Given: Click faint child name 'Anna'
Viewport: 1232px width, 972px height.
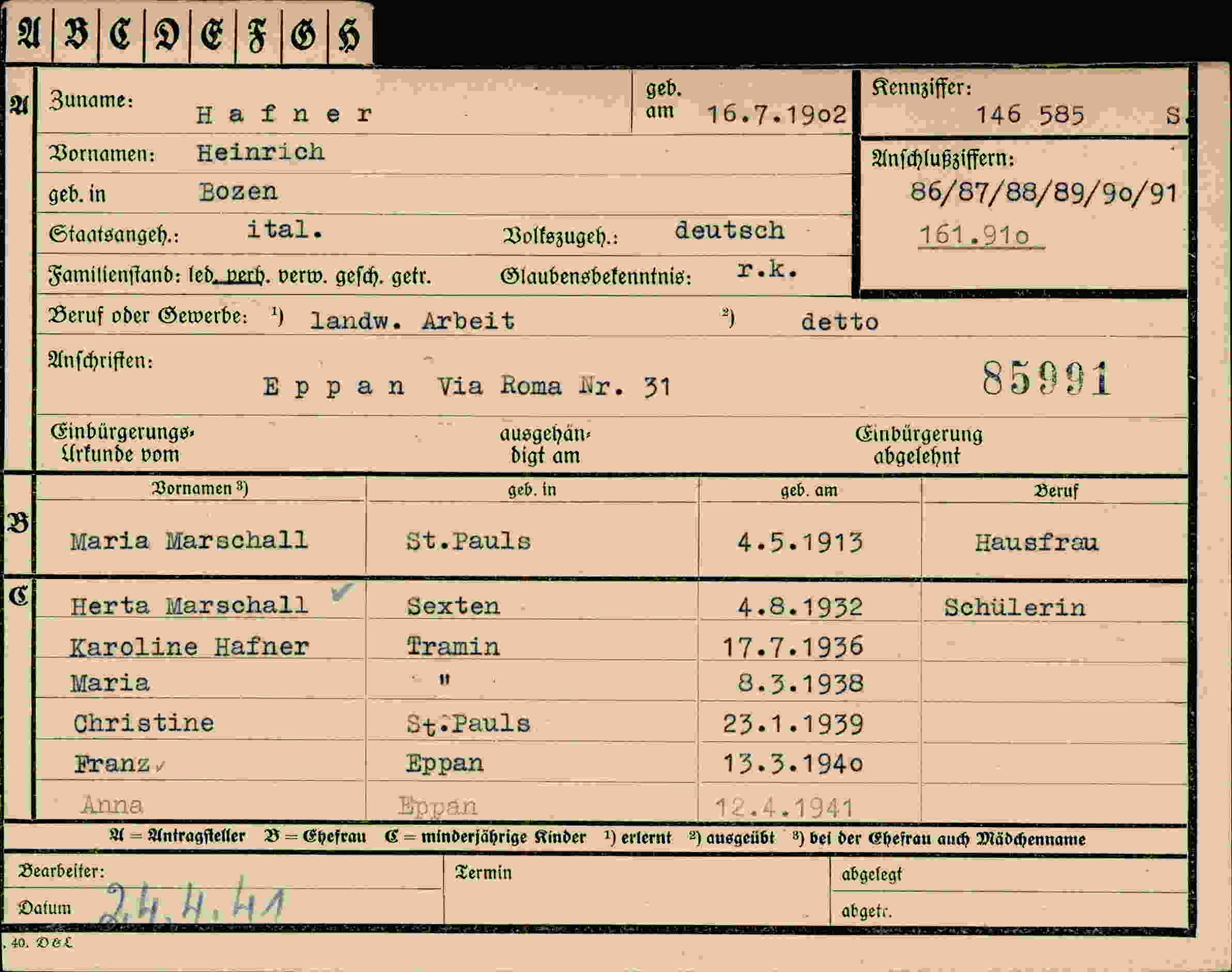Looking at the screenshot, I should pos(112,804).
